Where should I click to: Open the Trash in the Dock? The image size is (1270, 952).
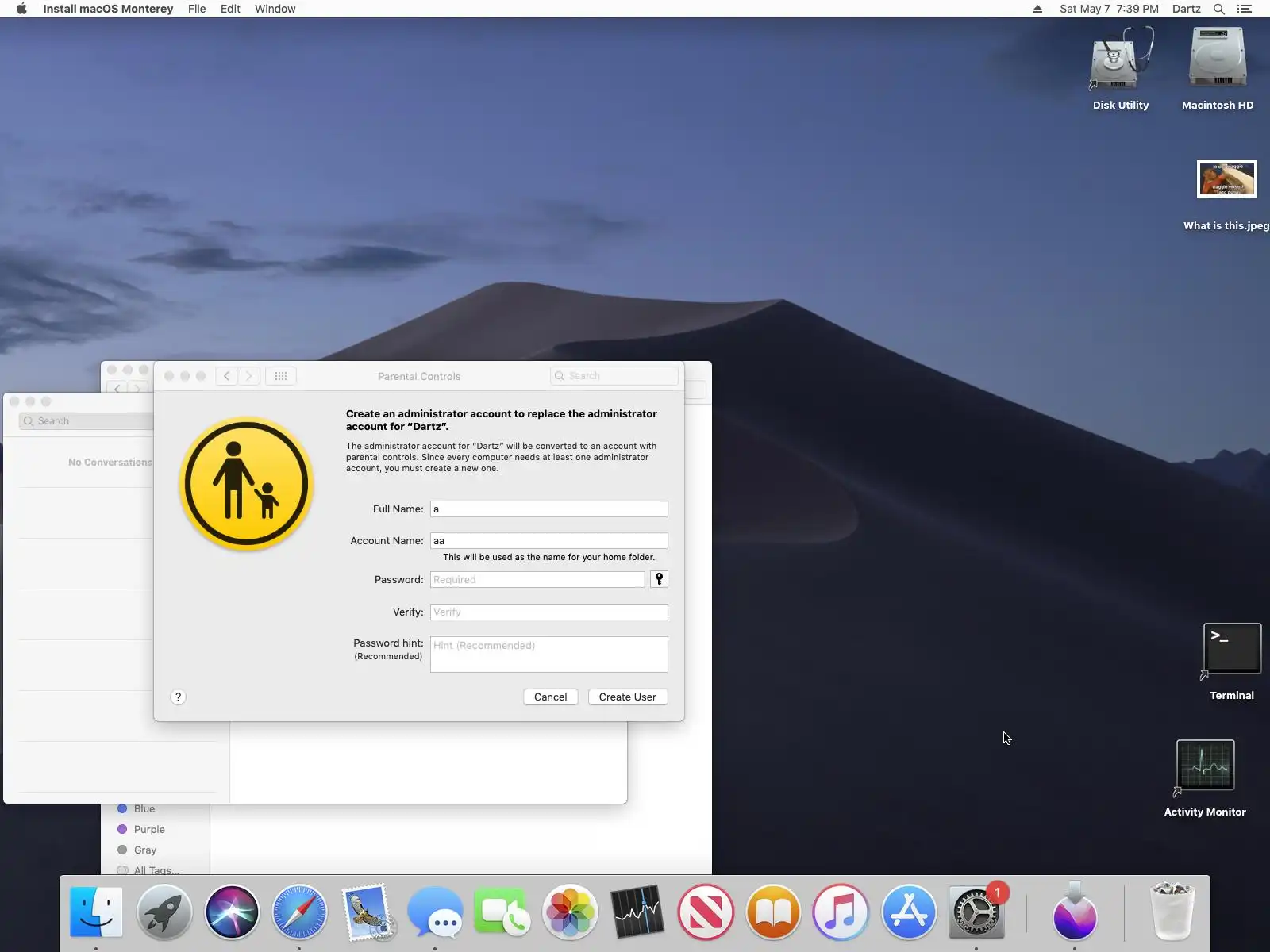coord(1172,912)
